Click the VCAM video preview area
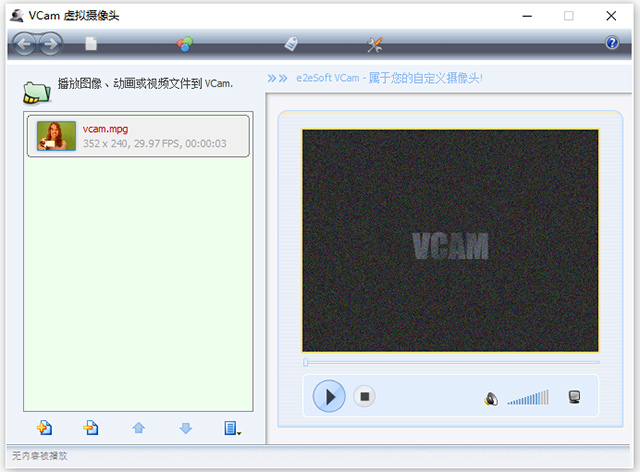 [450, 240]
